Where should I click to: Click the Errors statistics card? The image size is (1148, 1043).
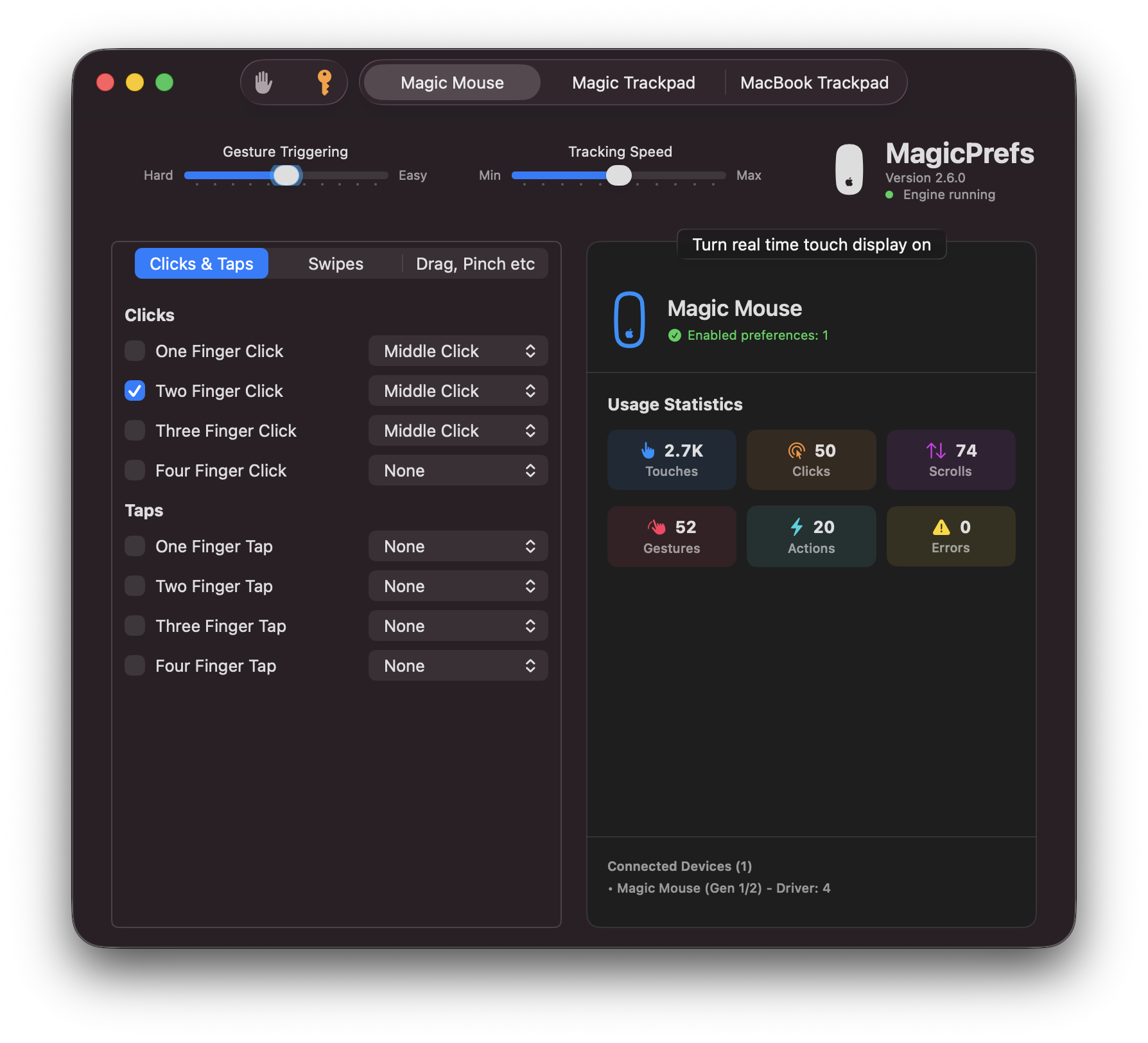coord(951,536)
